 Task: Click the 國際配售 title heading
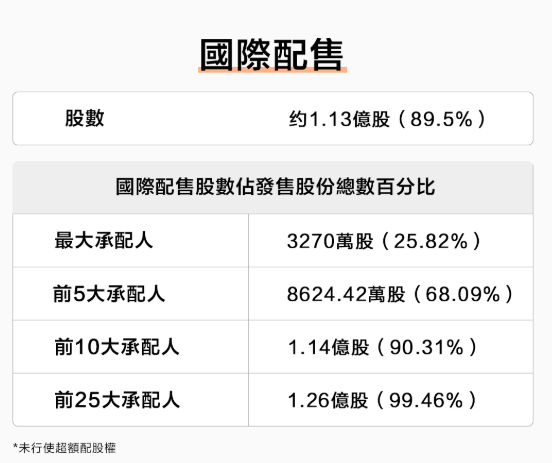point(272,55)
